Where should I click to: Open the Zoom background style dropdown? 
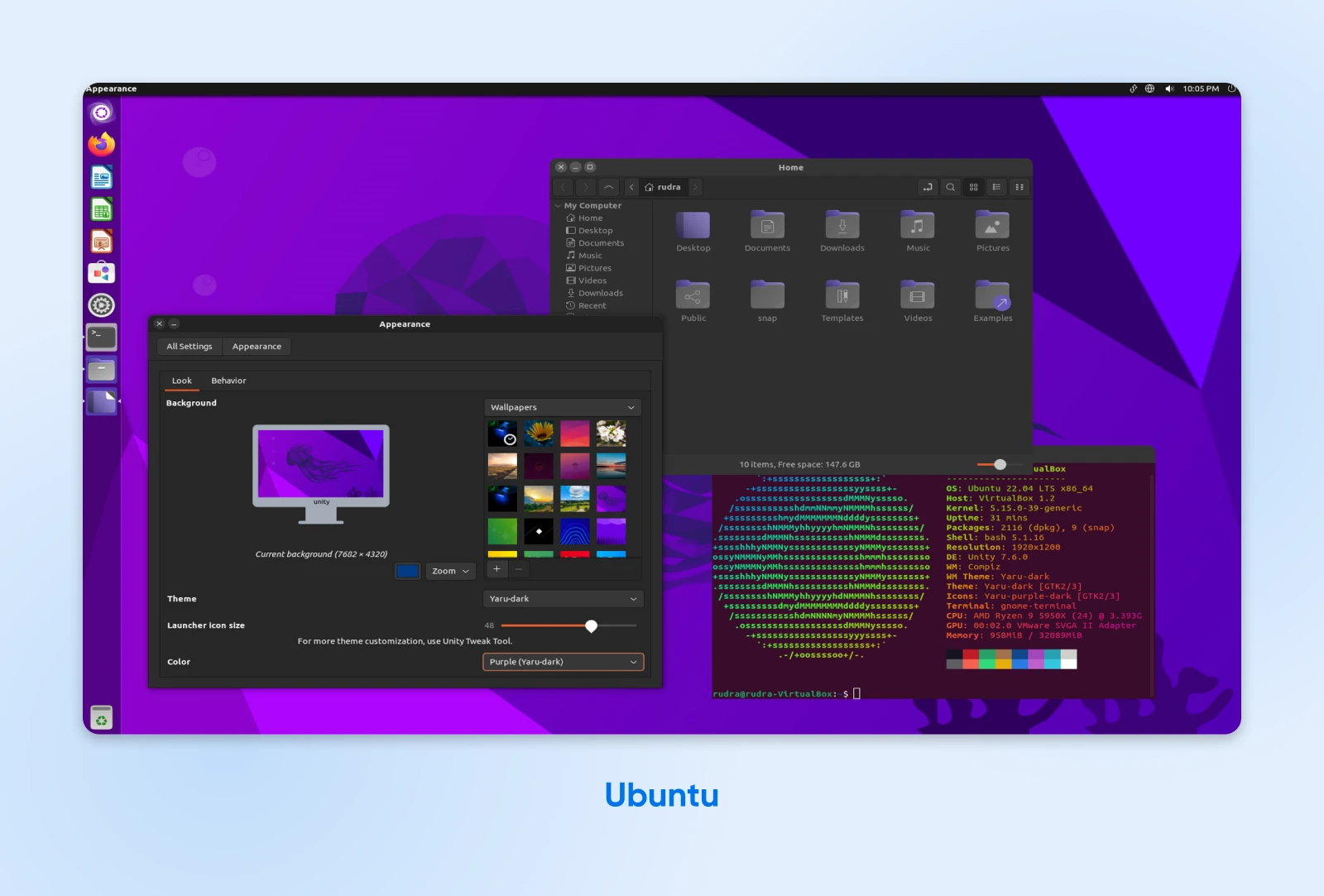tap(451, 571)
